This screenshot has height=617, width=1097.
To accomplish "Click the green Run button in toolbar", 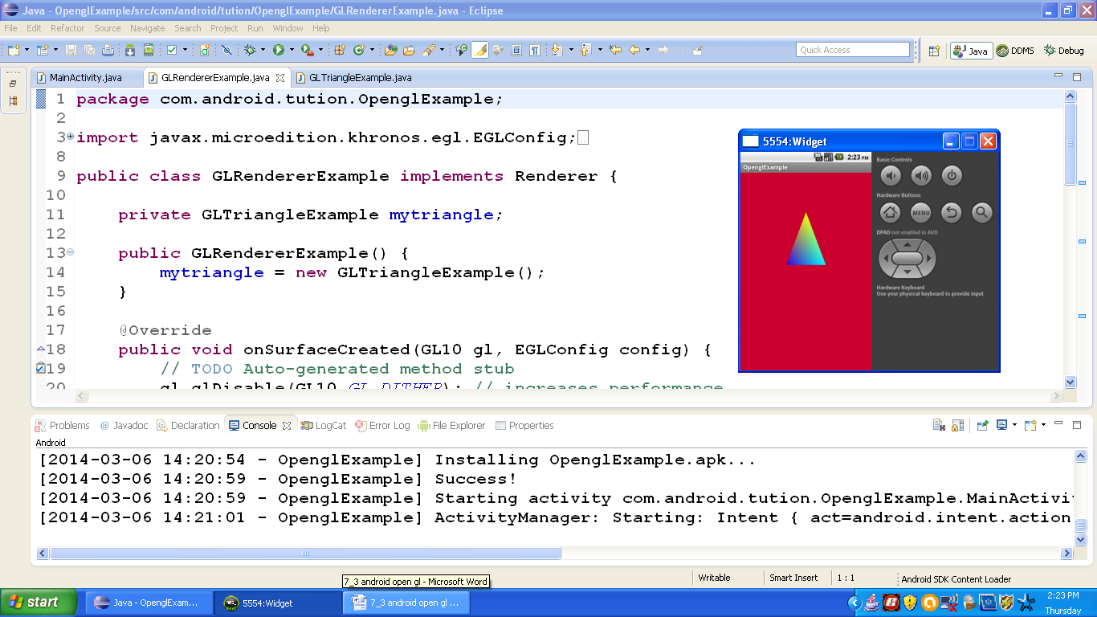I will click(278, 50).
